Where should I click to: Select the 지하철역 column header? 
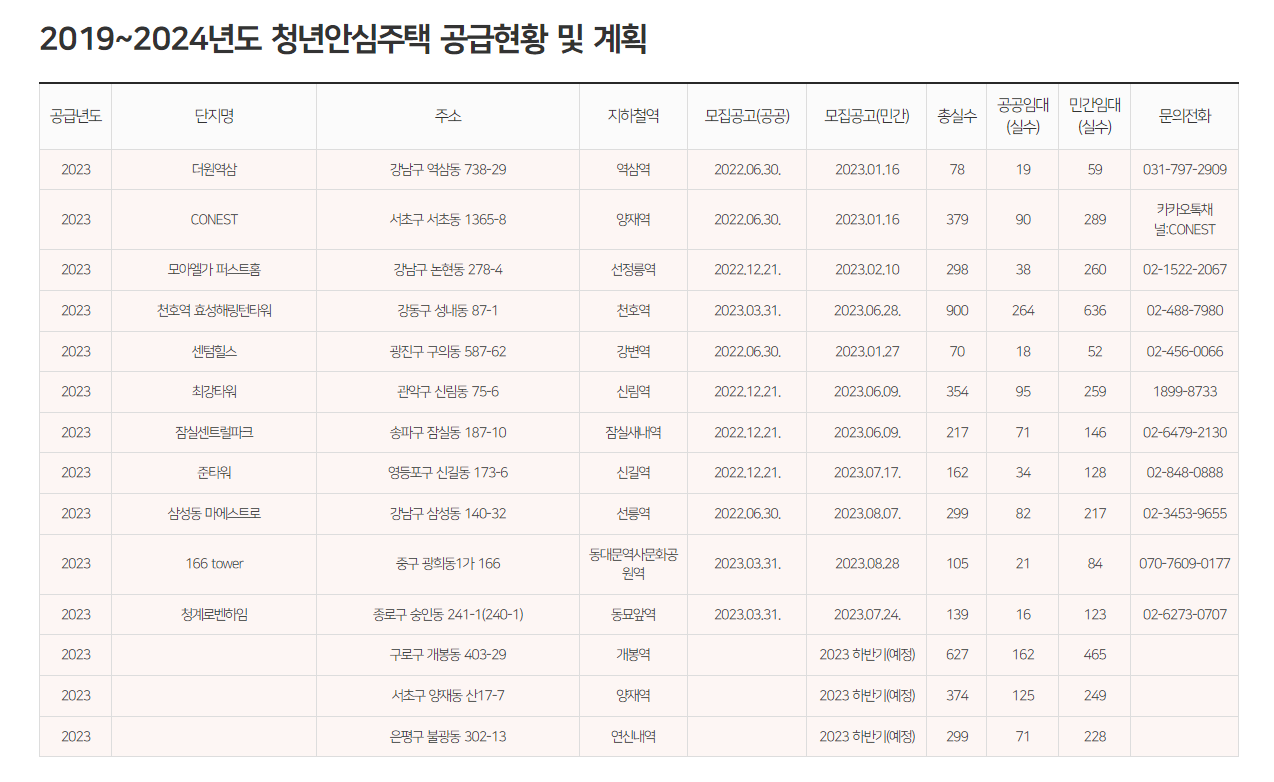click(x=632, y=116)
